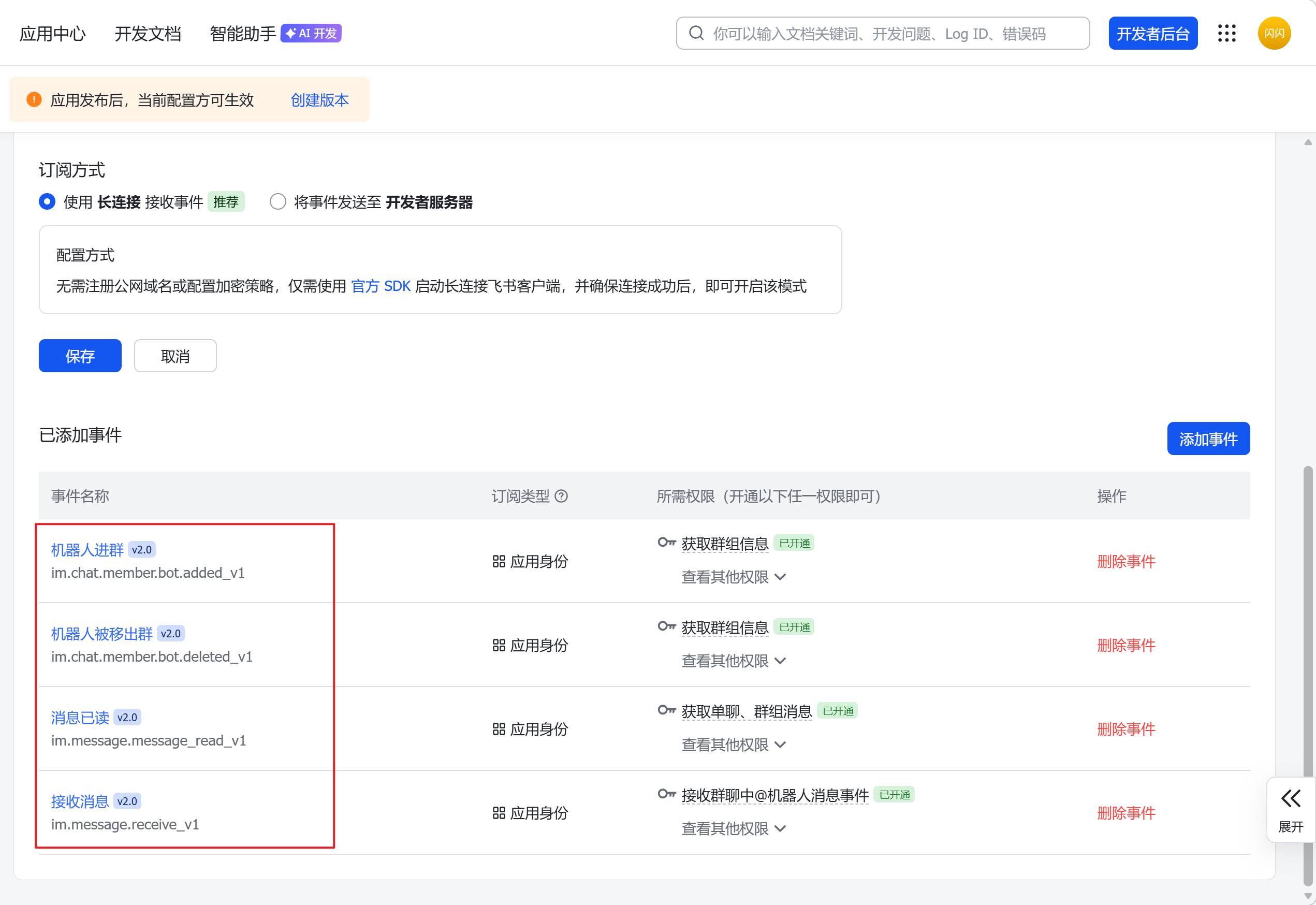Click the help icon beside 订阅类型
The width and height of the screenshot is (1316, 905).
[561, 496]
